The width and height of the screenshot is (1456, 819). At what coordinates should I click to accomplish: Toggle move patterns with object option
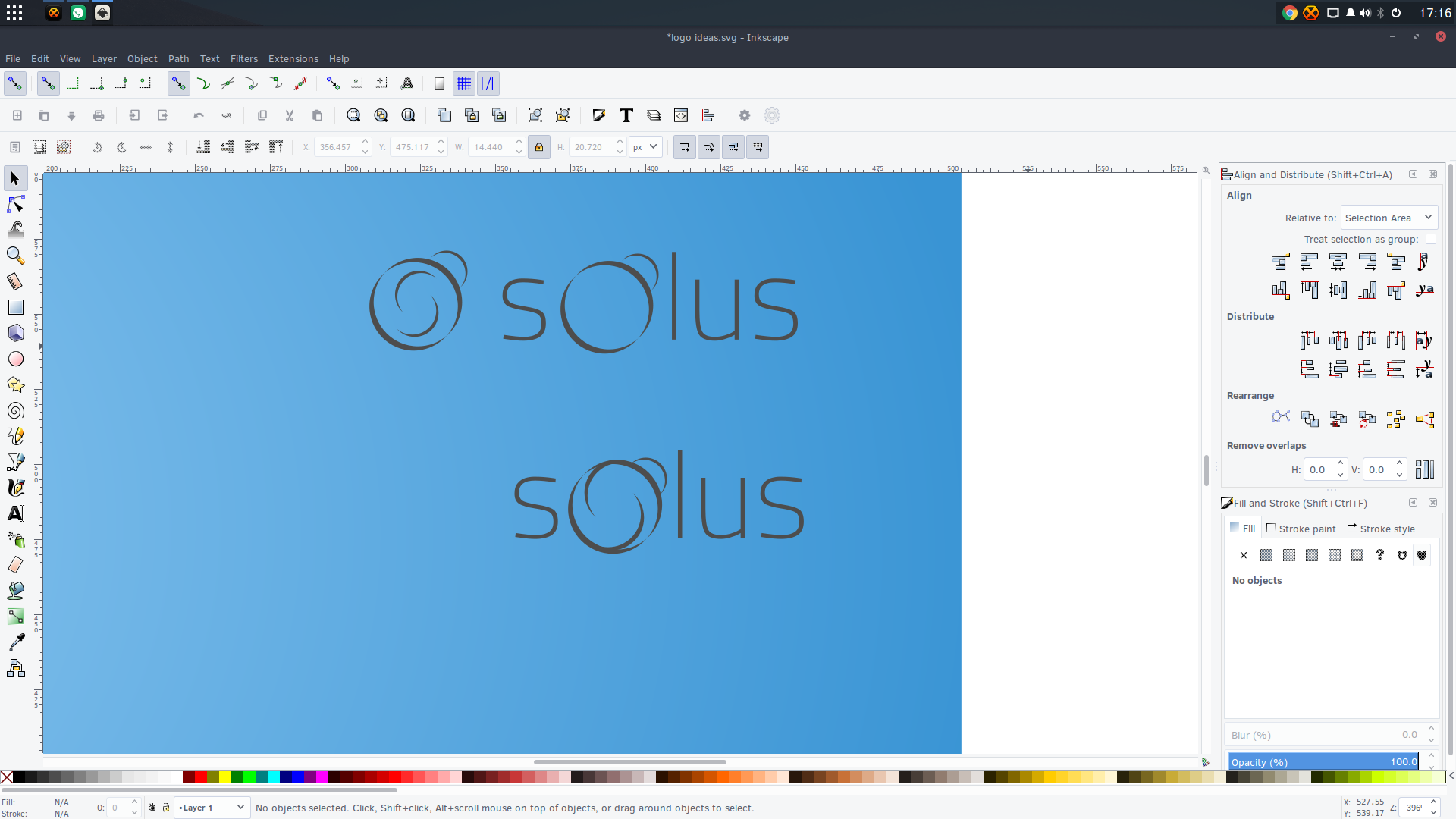[x=758, y=147]
